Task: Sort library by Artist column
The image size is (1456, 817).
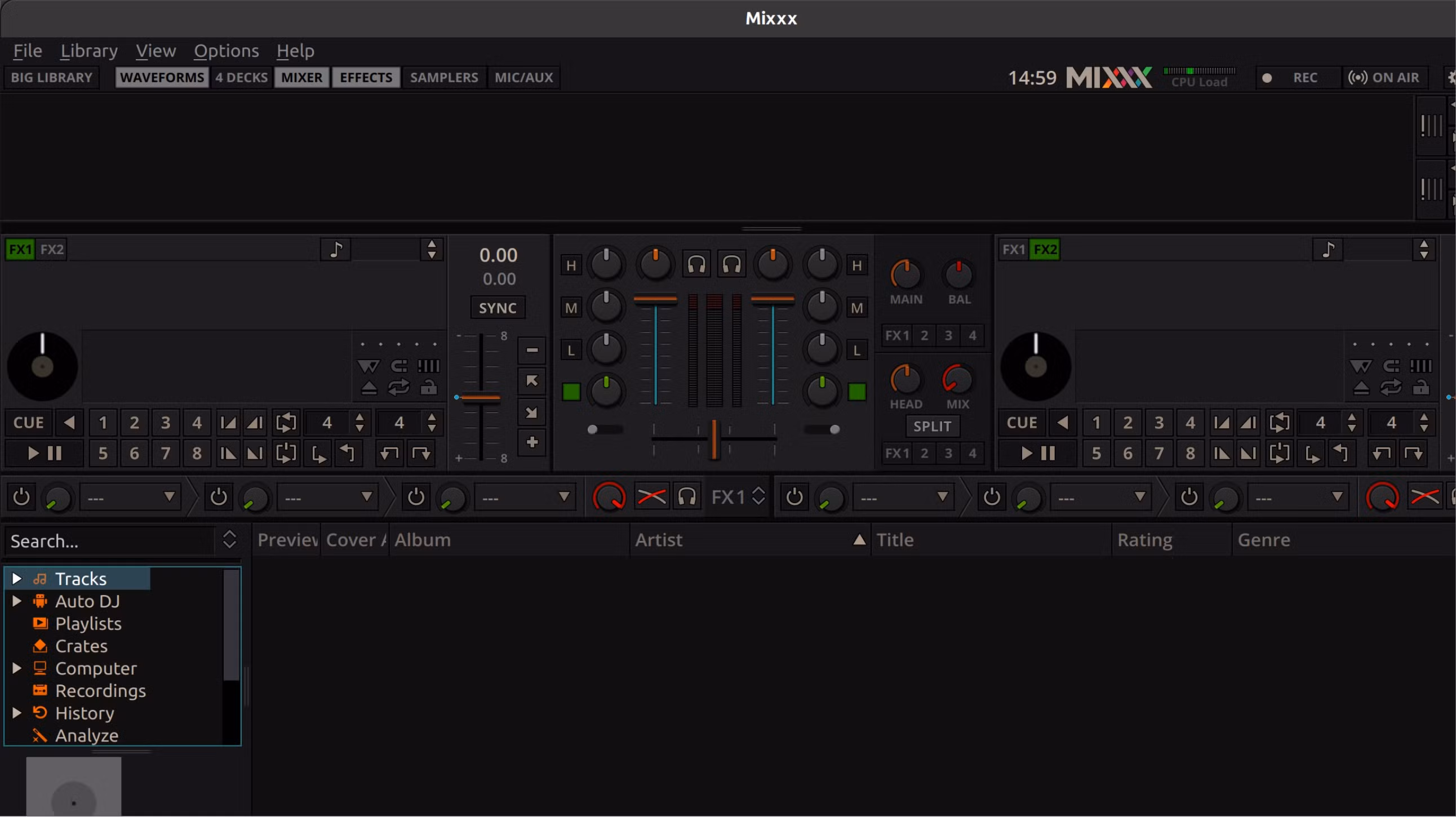Action: [750, 540]
